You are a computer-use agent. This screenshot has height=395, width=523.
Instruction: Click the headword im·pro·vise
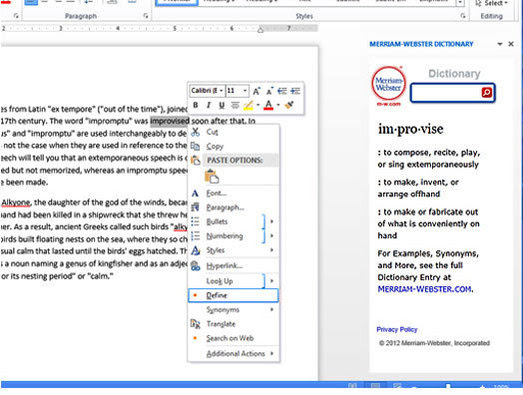pos(411,129)
